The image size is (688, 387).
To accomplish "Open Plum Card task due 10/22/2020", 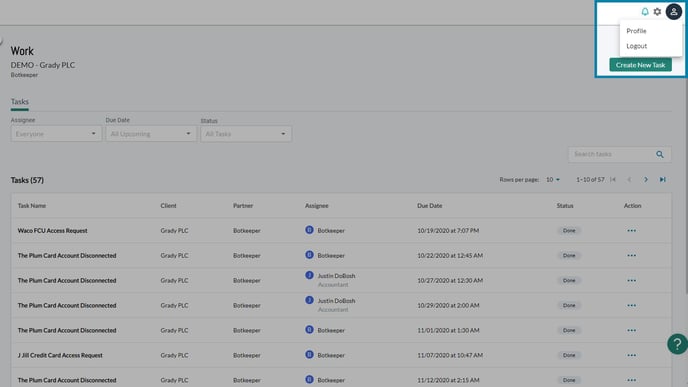I will (x=67, y=255).
